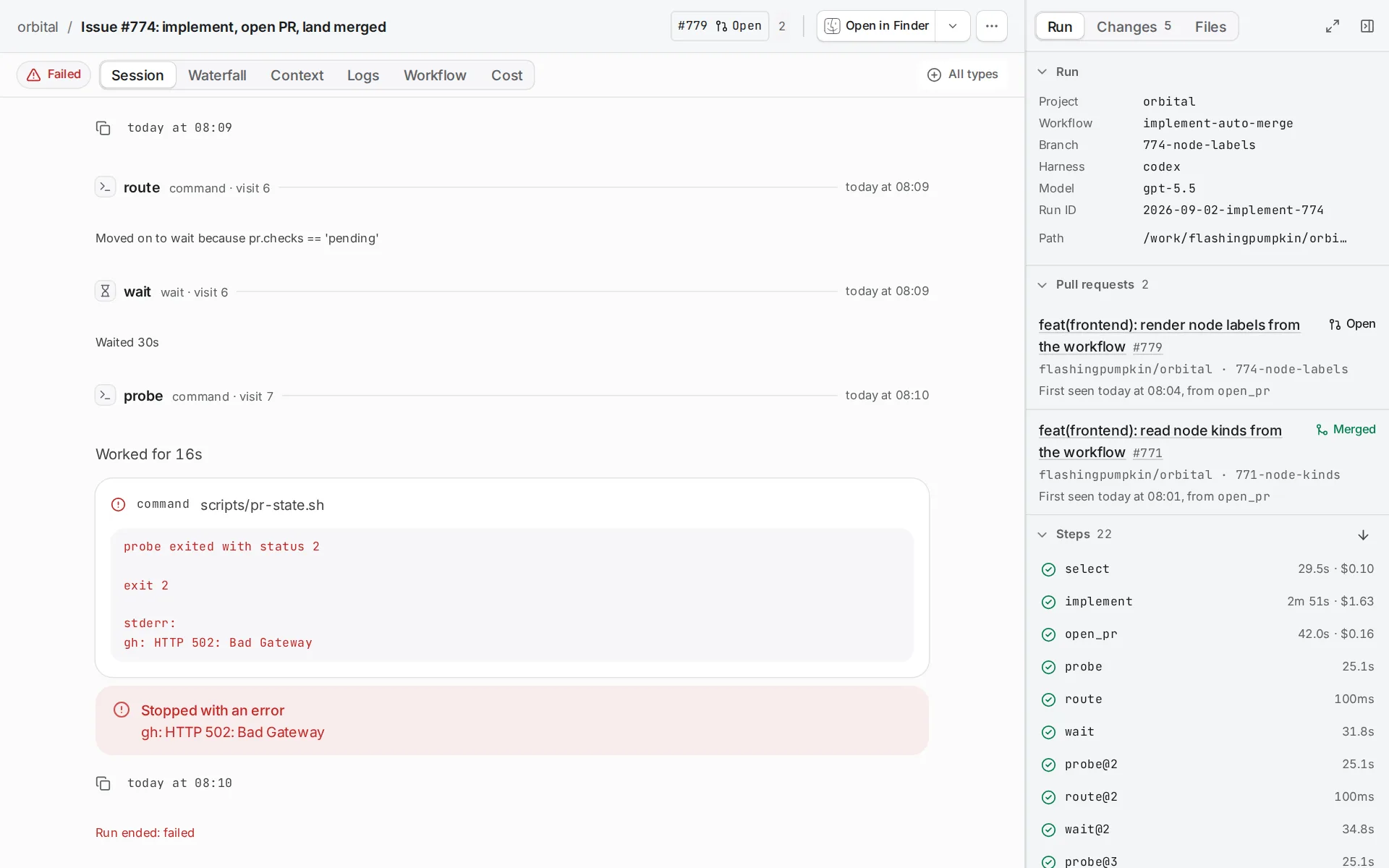Select the Files tab in right panel

tap(1210, 27)
